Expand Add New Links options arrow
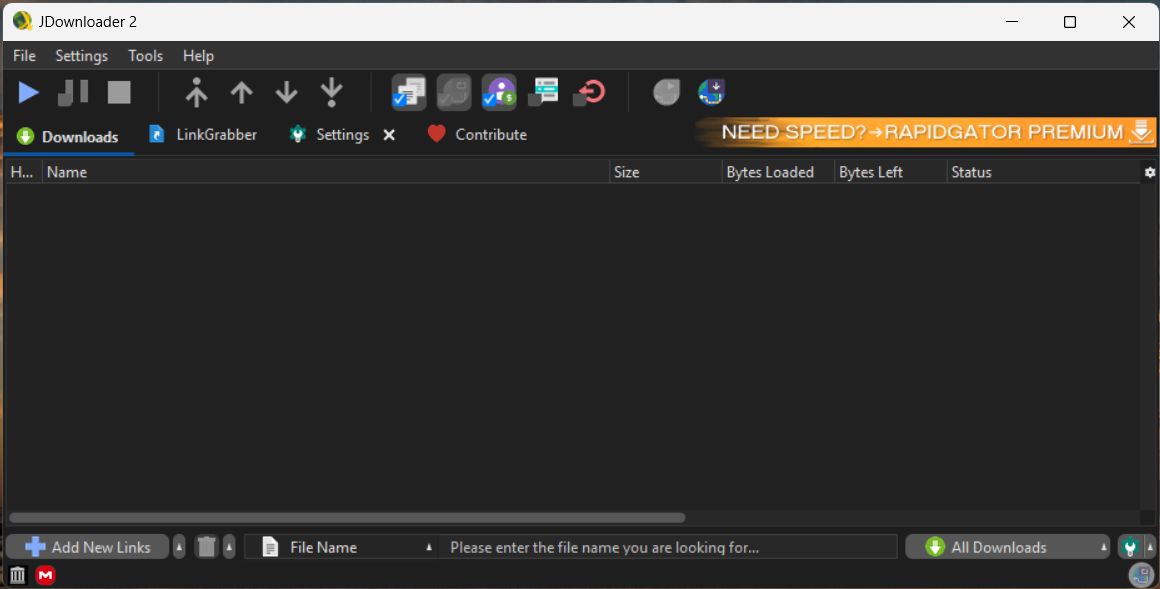The height and width of the screenshot is (589, 1160). tap(179, 548)
